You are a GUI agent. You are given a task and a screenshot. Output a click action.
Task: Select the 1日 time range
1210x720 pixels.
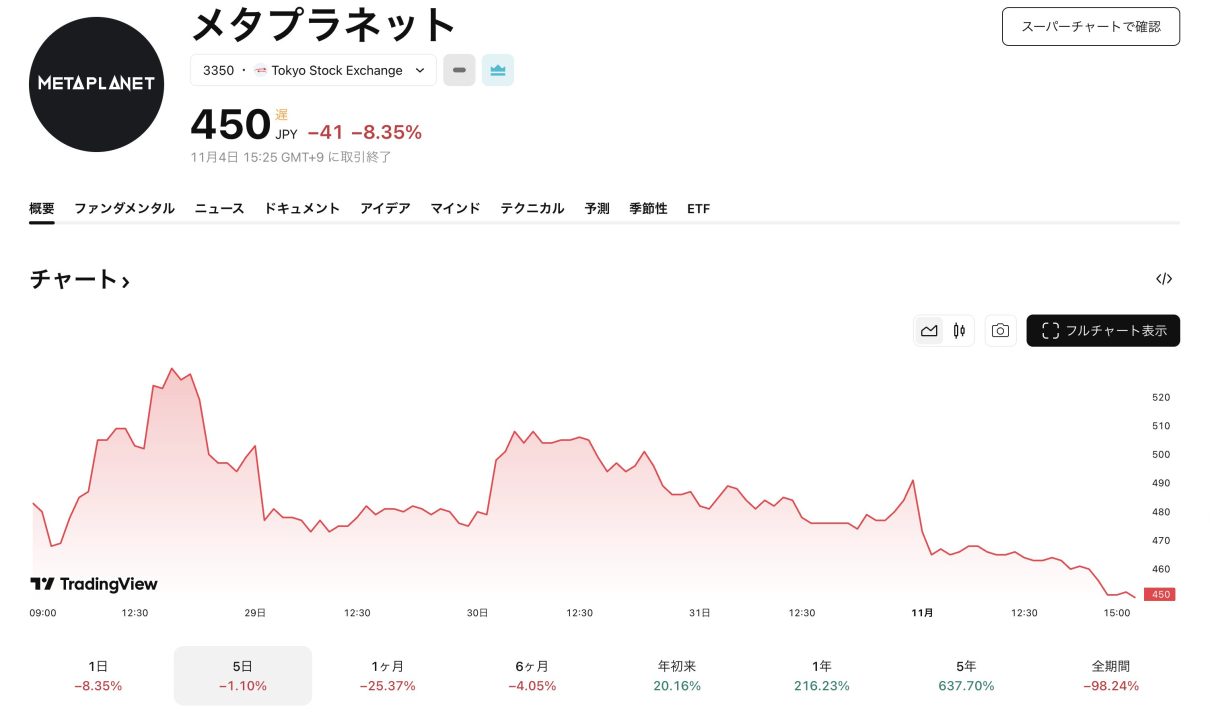click(x=98, y=675)
